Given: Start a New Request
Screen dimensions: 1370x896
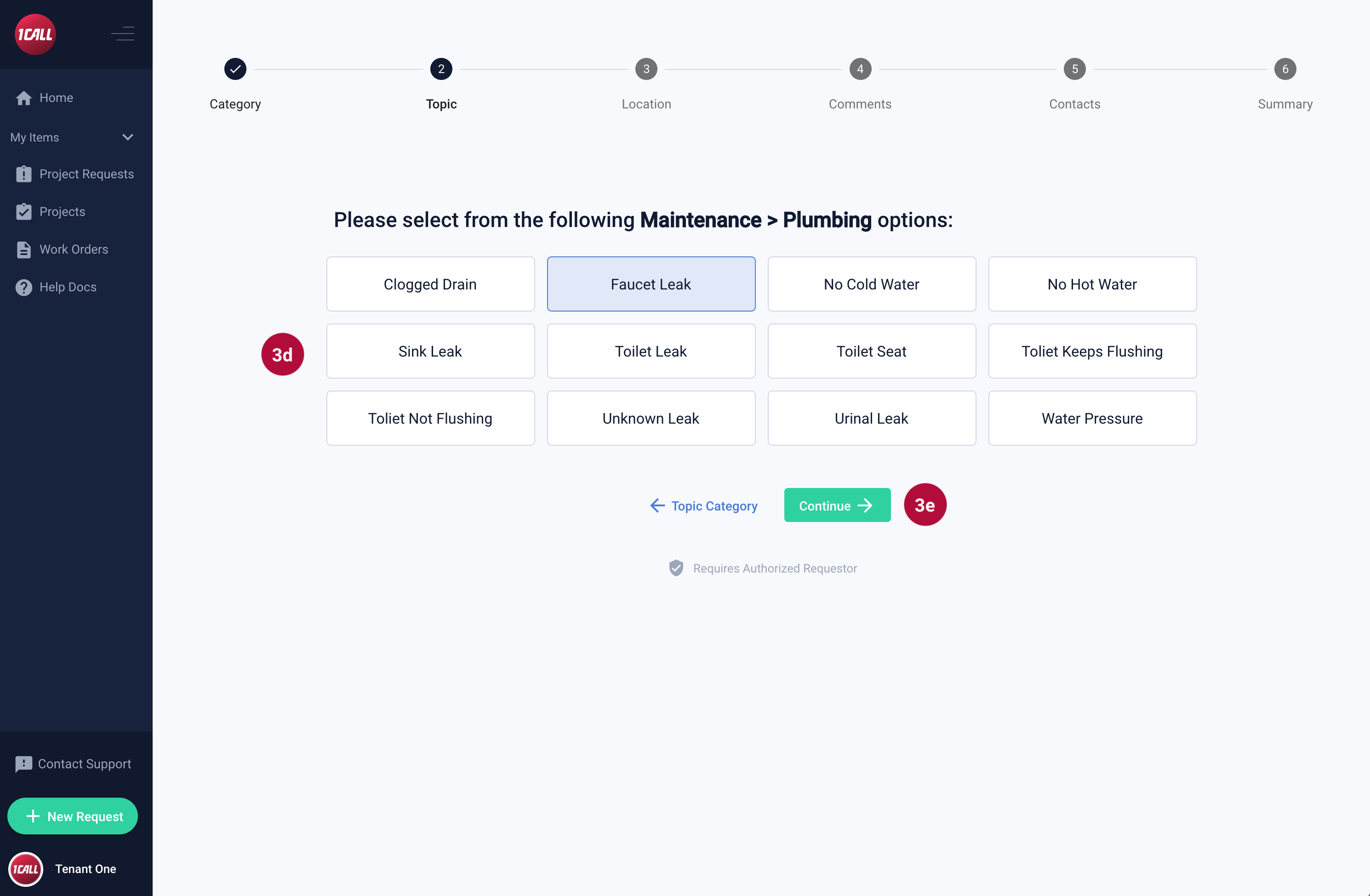Looking at the screenshot, I should pyautogui.click(x=73, y=816).
